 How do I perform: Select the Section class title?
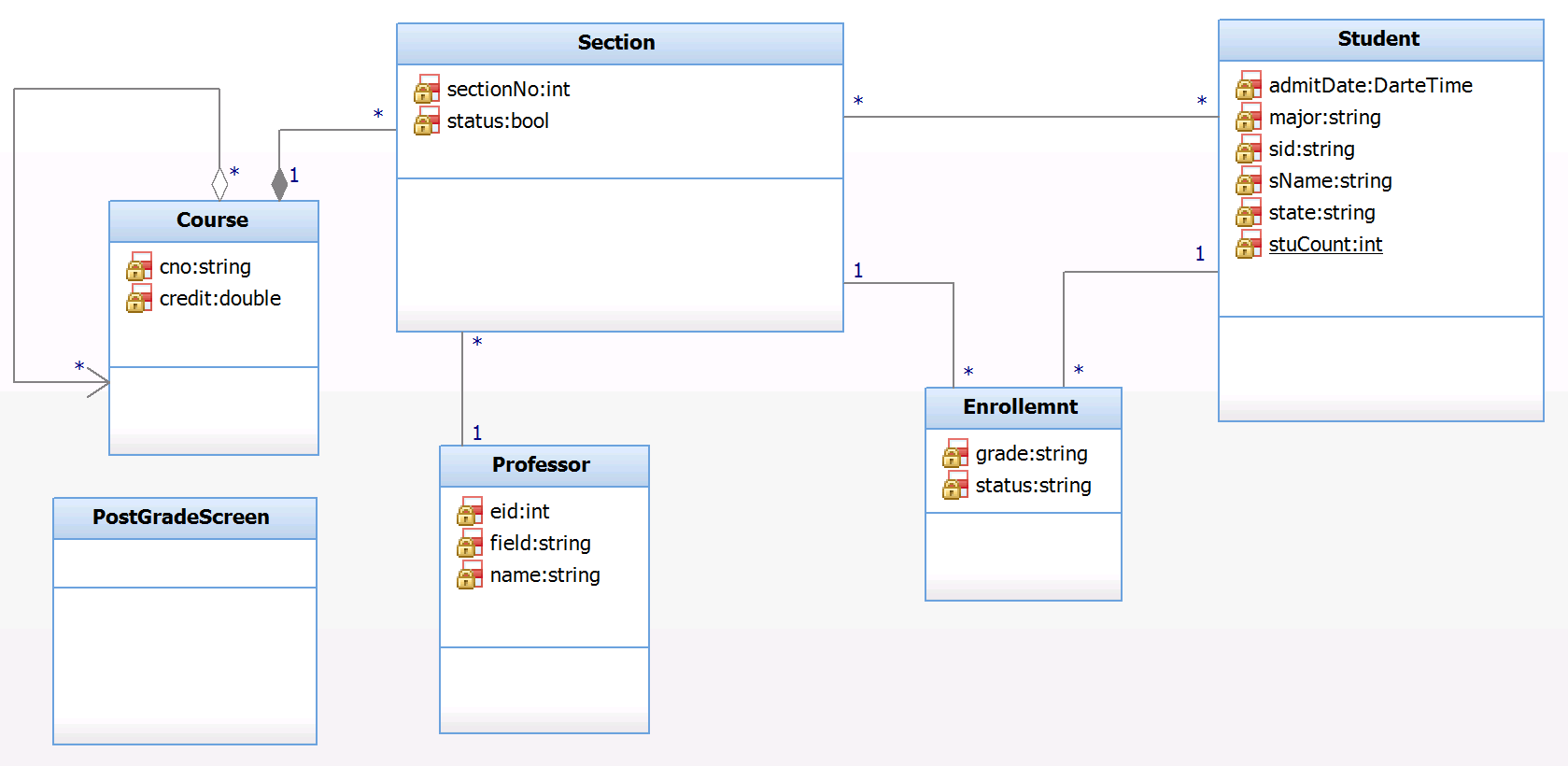point(616,43)
